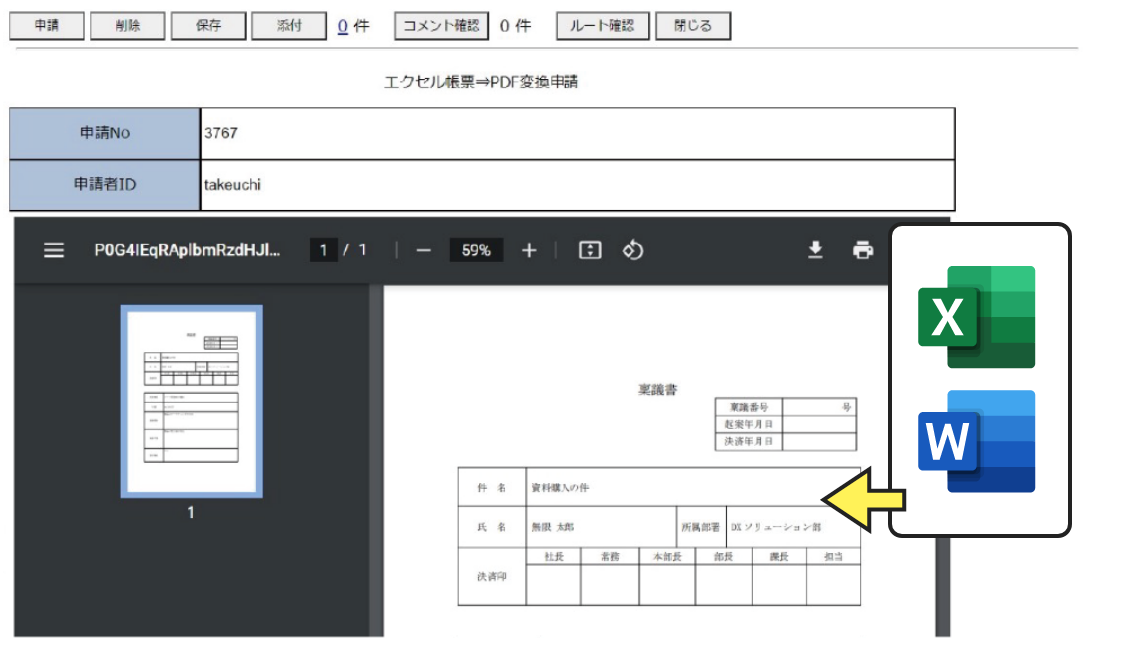This screenshot has width=1126, height=658.
Task: Click the 申請No value 3767
Action: (220, 134)
